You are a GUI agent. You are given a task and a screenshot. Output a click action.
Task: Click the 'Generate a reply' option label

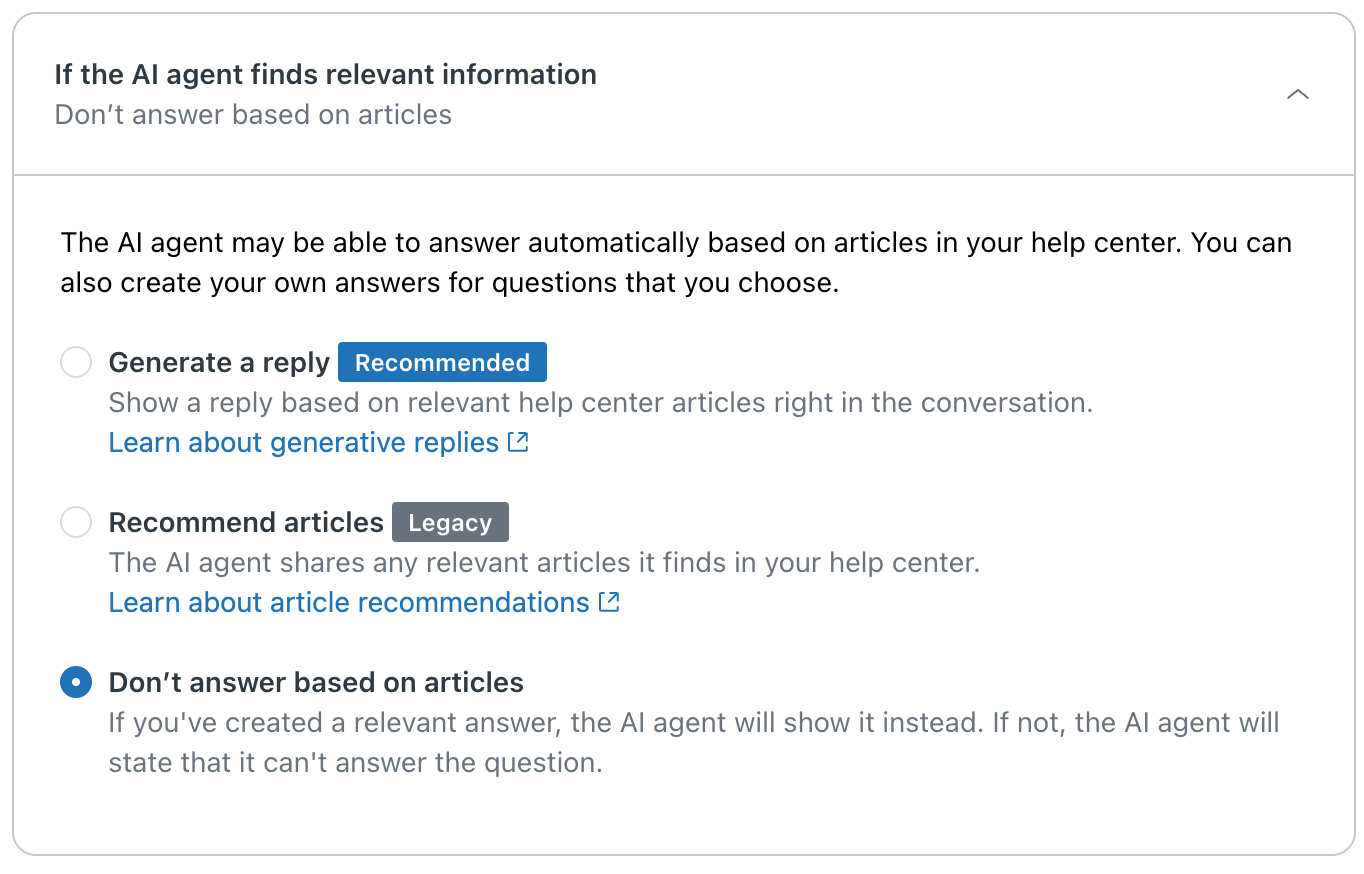pos(219,362)
